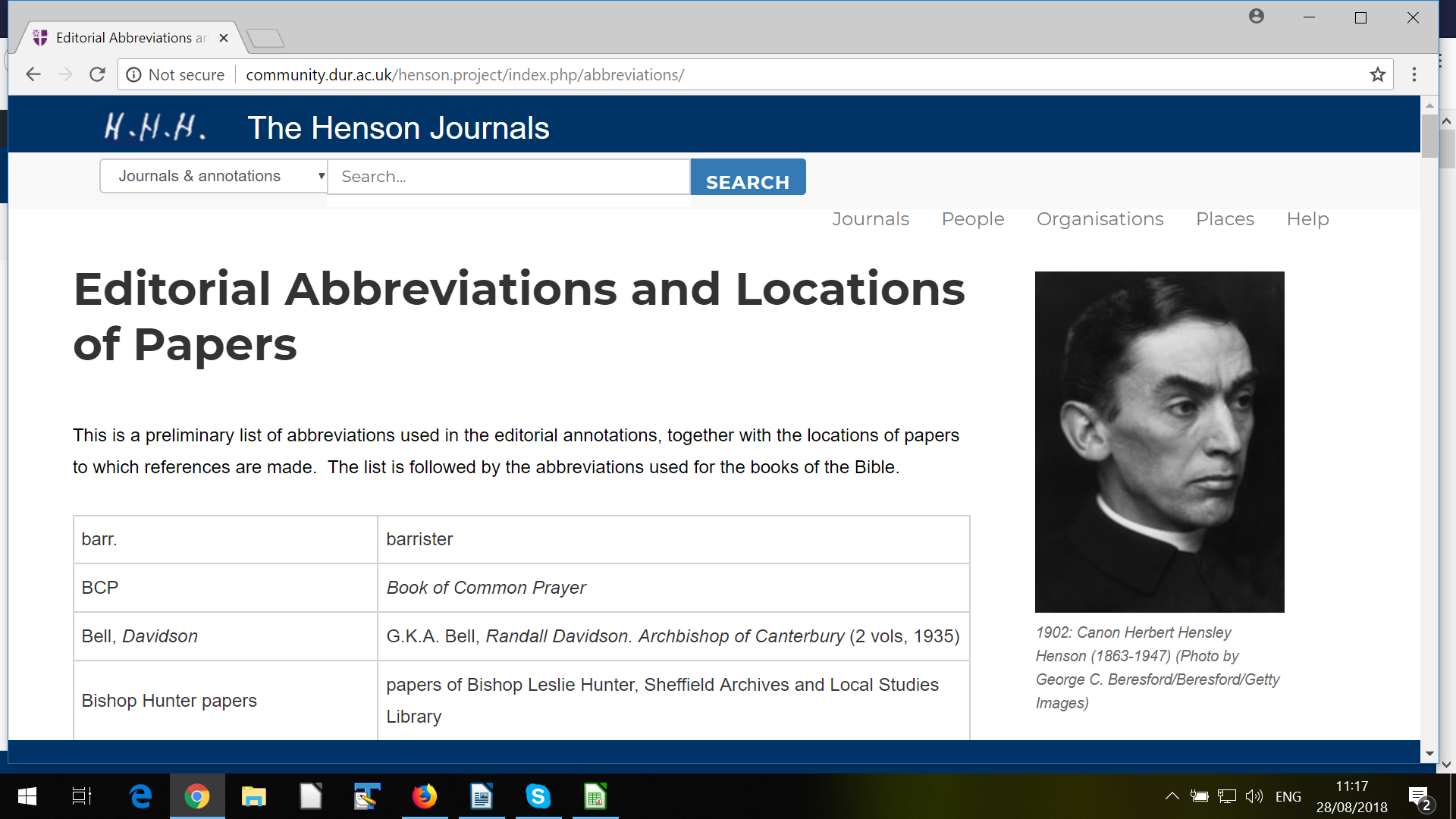Screen dimensions: 1456x819
Task: View site info 'Not secure' icon
Action: tap(134, 74)
